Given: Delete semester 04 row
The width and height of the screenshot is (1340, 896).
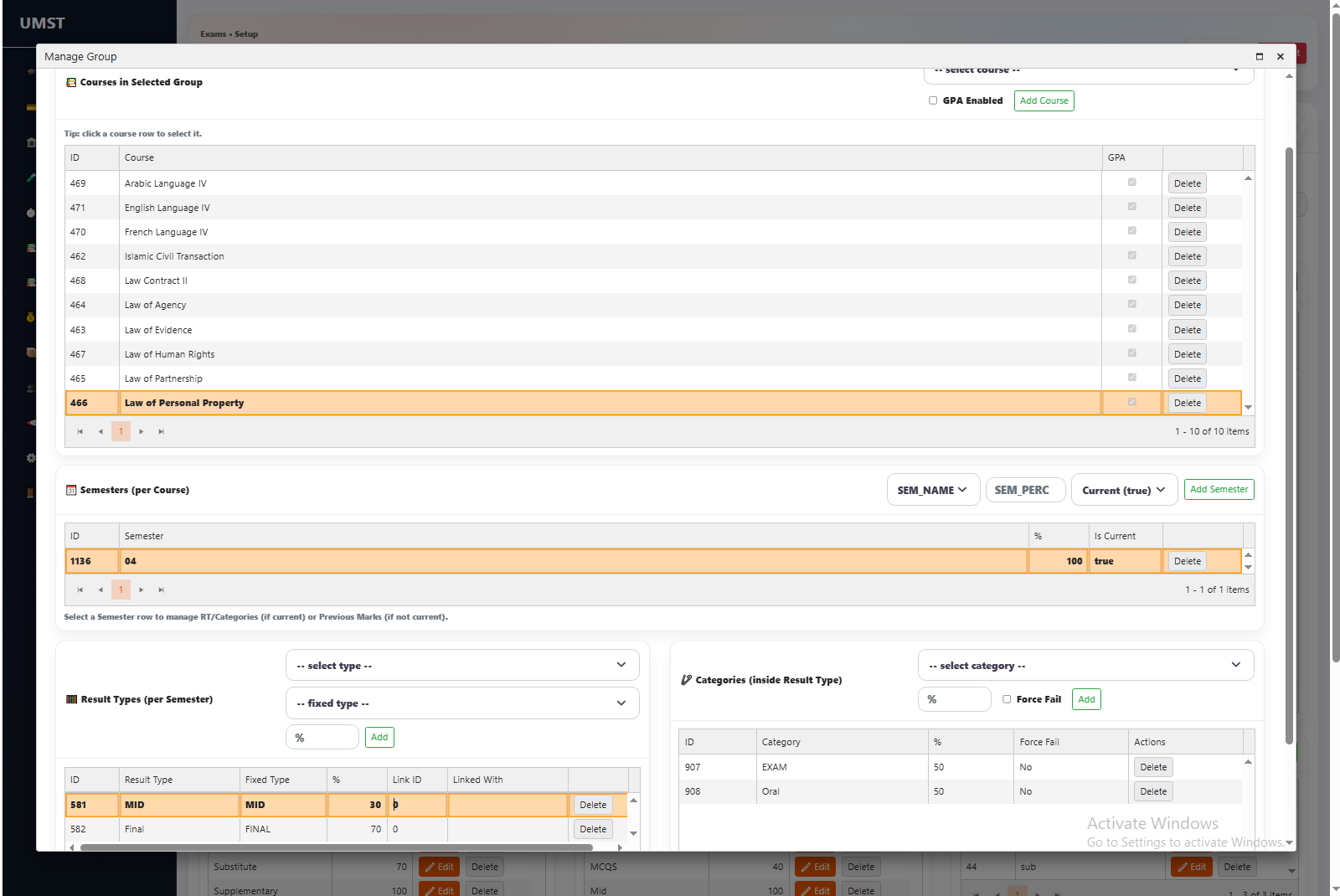Looking at the screenshot, I should point(1187,561).
